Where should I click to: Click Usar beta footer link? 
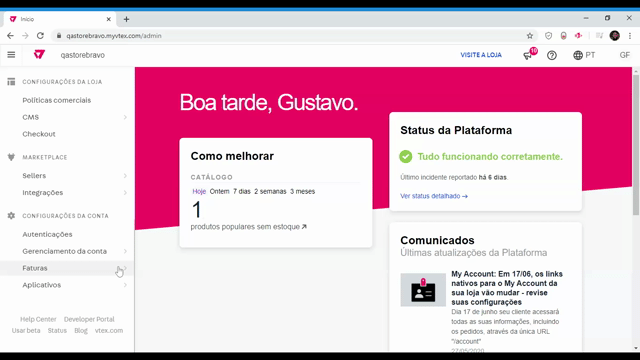coord(26,331)
